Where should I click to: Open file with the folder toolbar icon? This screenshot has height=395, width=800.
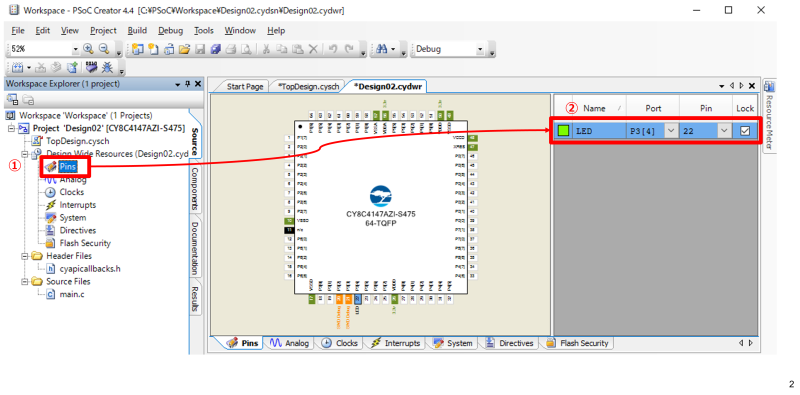click(x=184, y=50)
